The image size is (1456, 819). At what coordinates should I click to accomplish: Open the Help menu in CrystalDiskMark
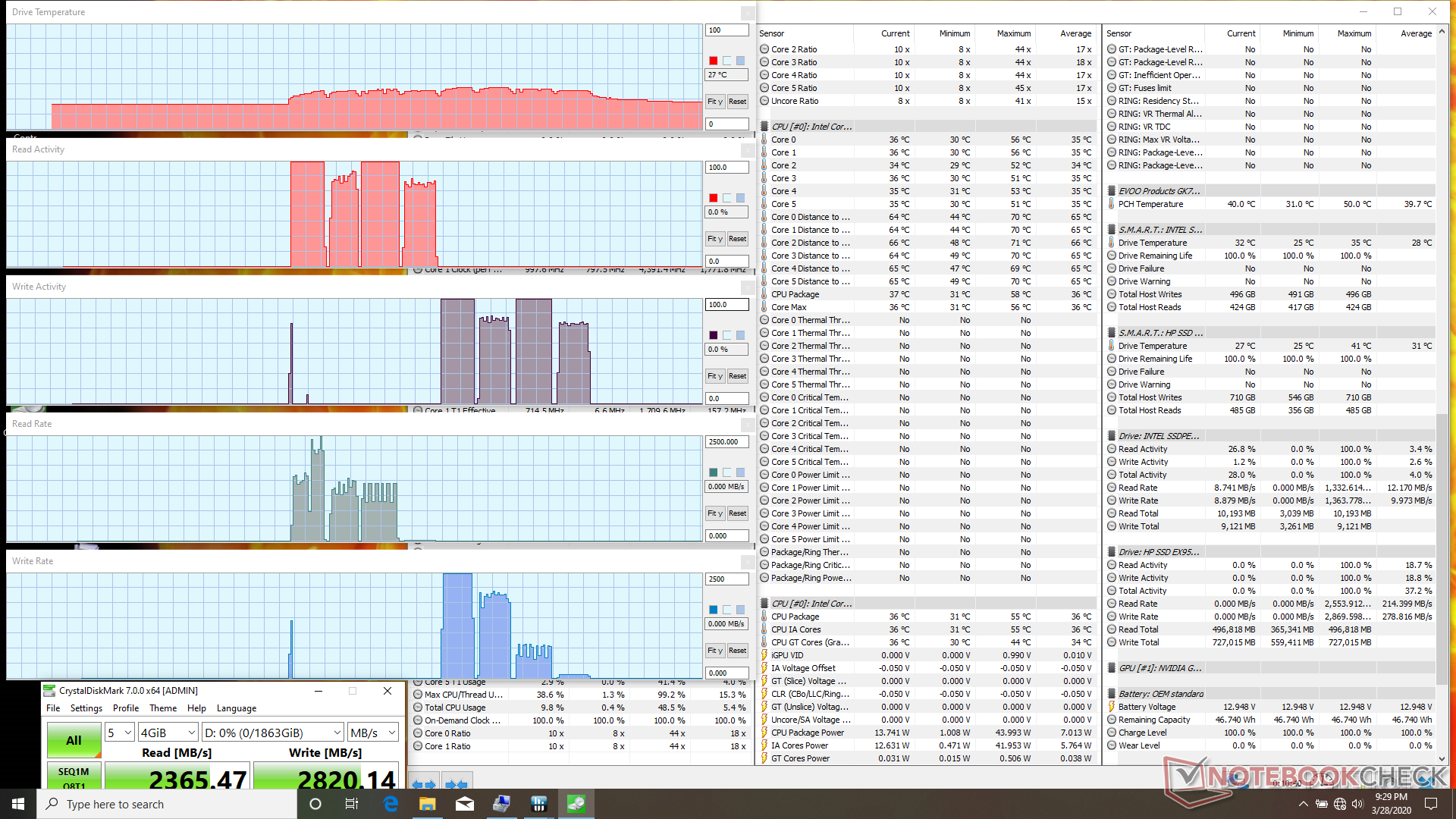pyautogui.click(x=196, y=708)
